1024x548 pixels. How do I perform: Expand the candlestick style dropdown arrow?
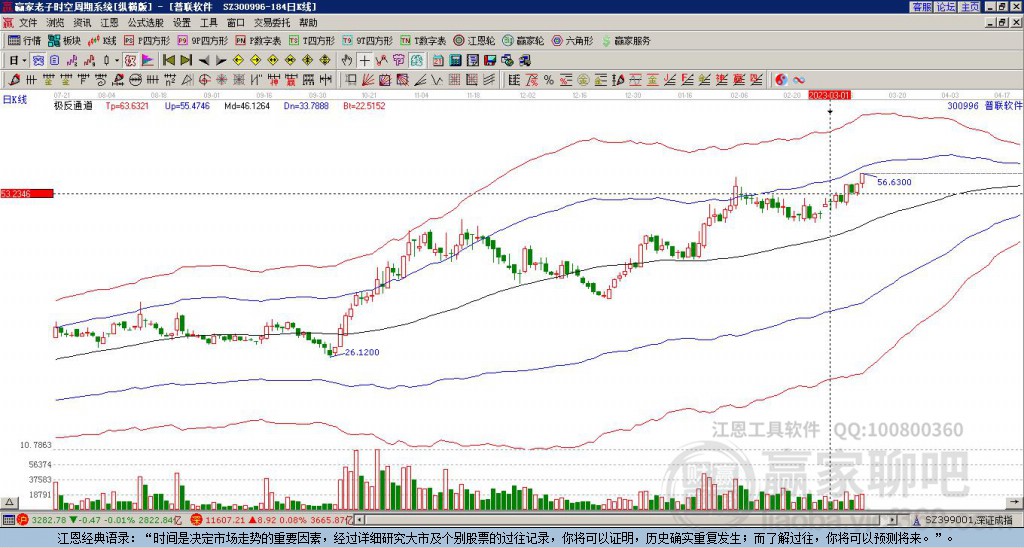[117, 61]
